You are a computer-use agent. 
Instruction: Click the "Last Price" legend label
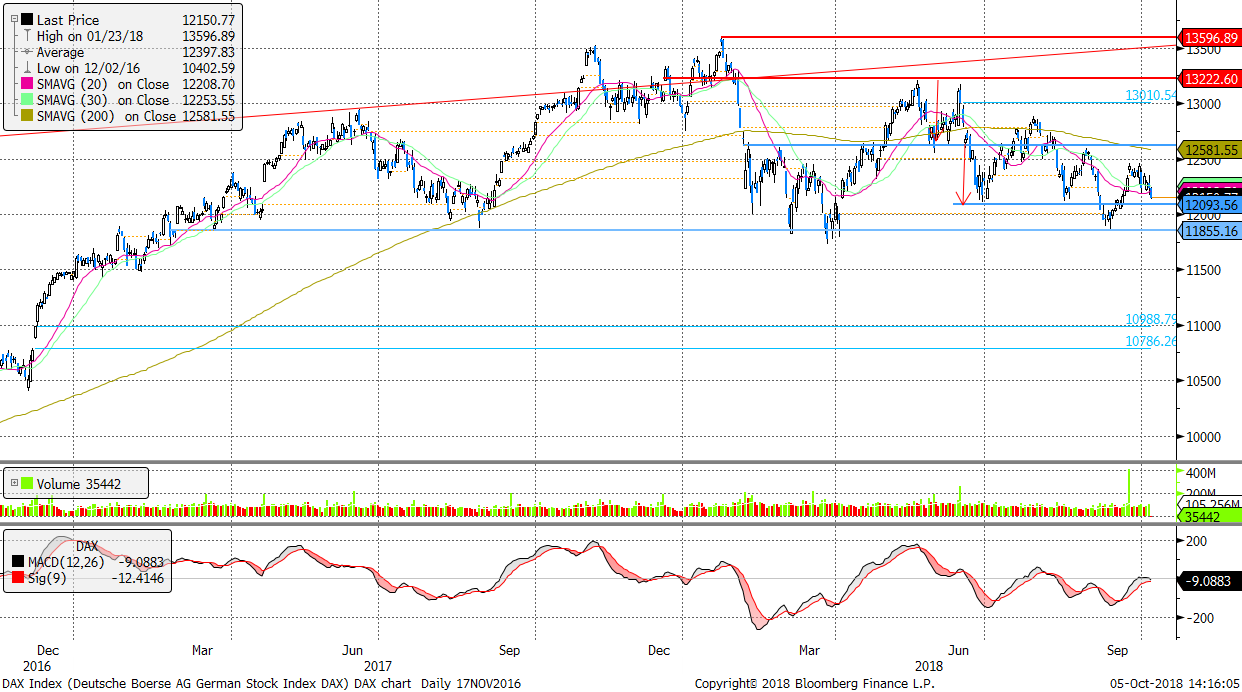click(67, 20)
